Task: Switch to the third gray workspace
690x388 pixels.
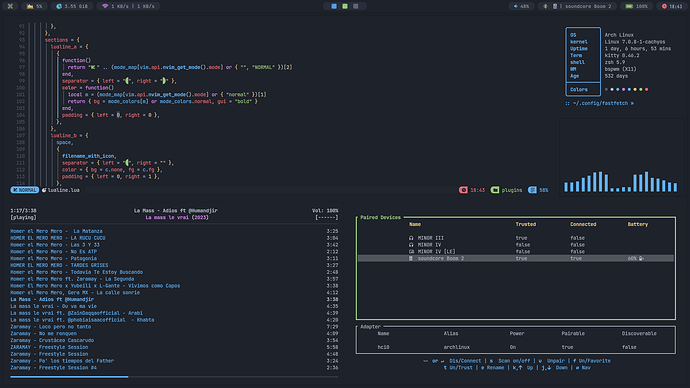Action: (356, 6)
